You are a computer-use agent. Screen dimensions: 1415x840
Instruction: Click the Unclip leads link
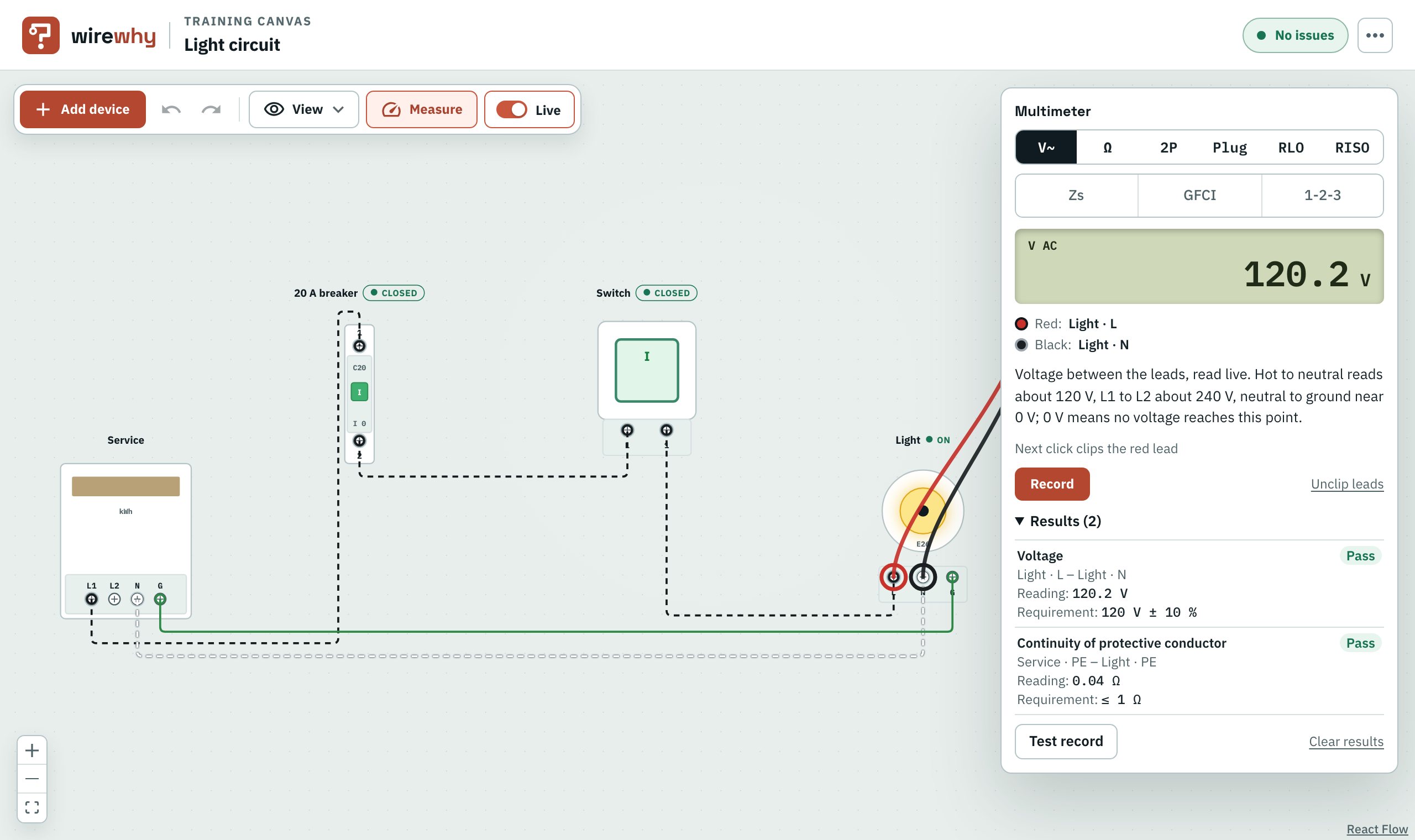[x=1346, y=484]
